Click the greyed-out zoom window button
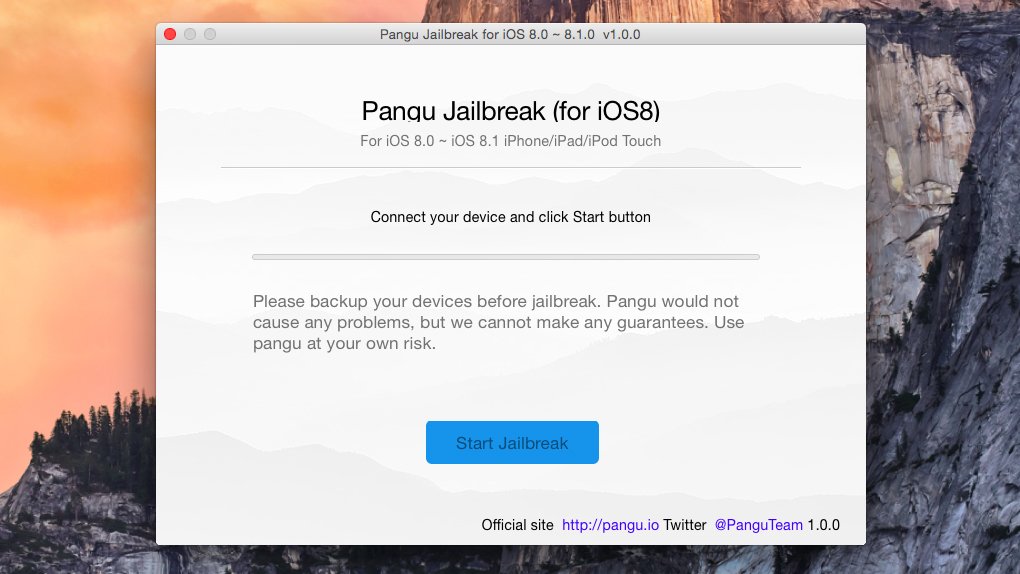Viewport: 1020px width, 574px height. click(x=209, y=34)
